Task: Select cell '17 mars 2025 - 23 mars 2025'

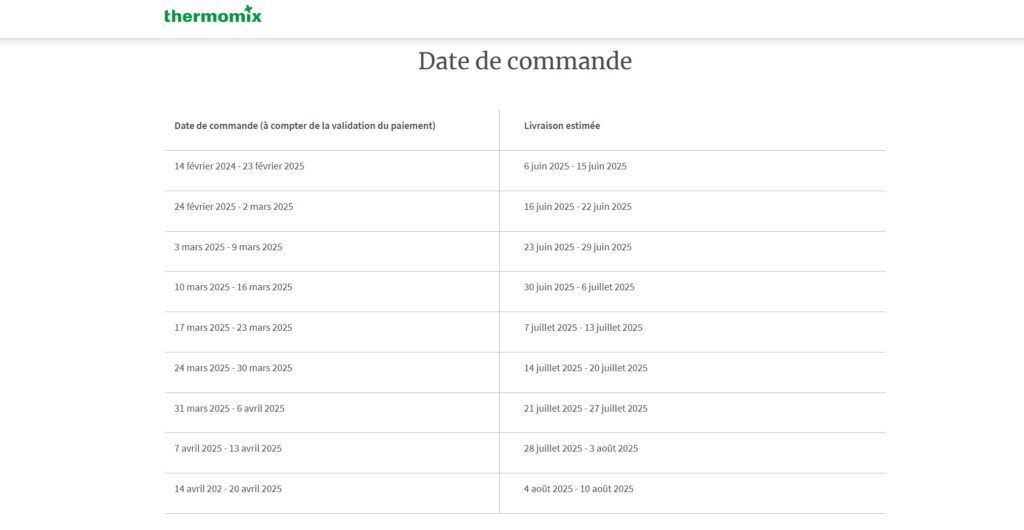Action: click(233, 328)
